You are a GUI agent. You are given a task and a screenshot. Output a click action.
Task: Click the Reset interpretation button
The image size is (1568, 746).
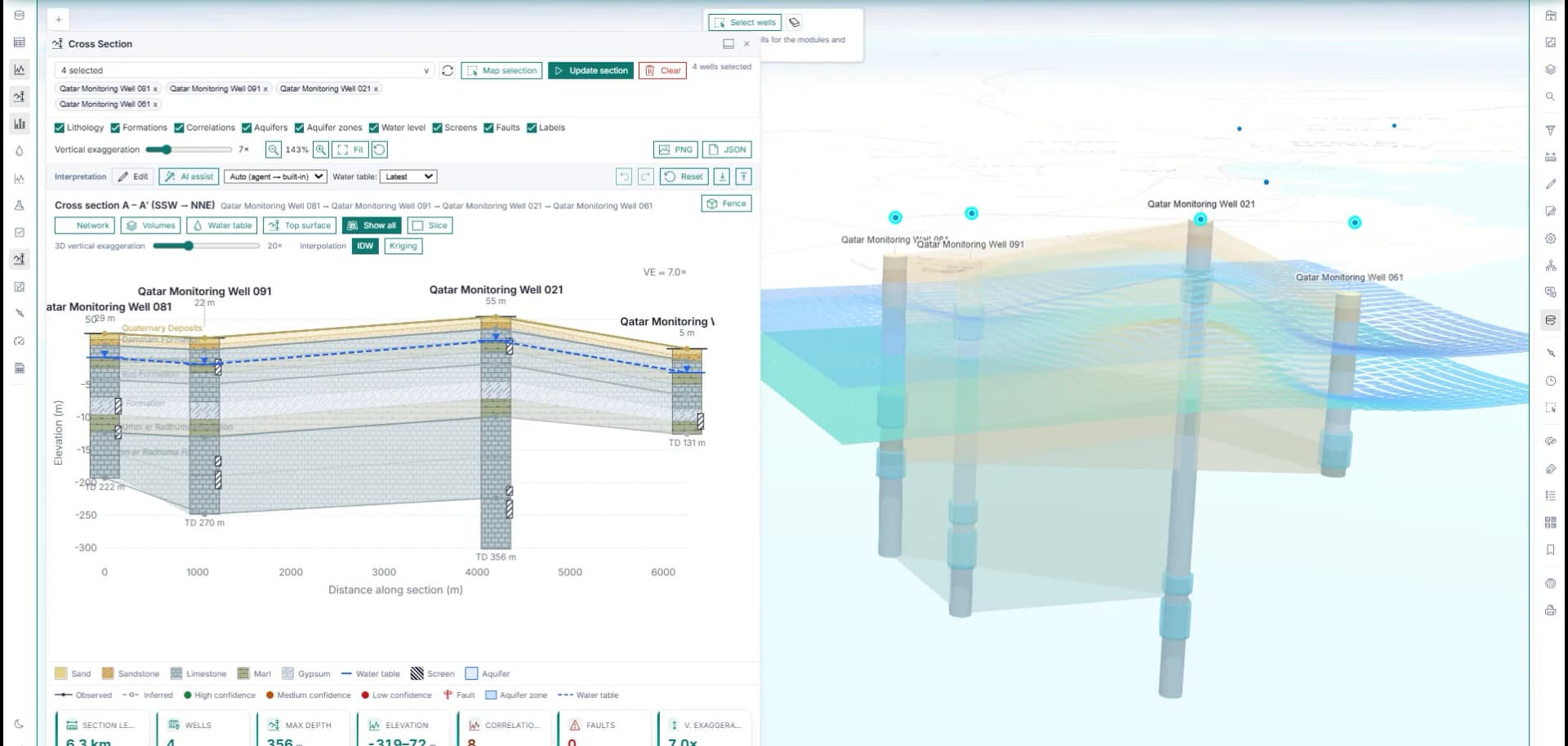684,176
